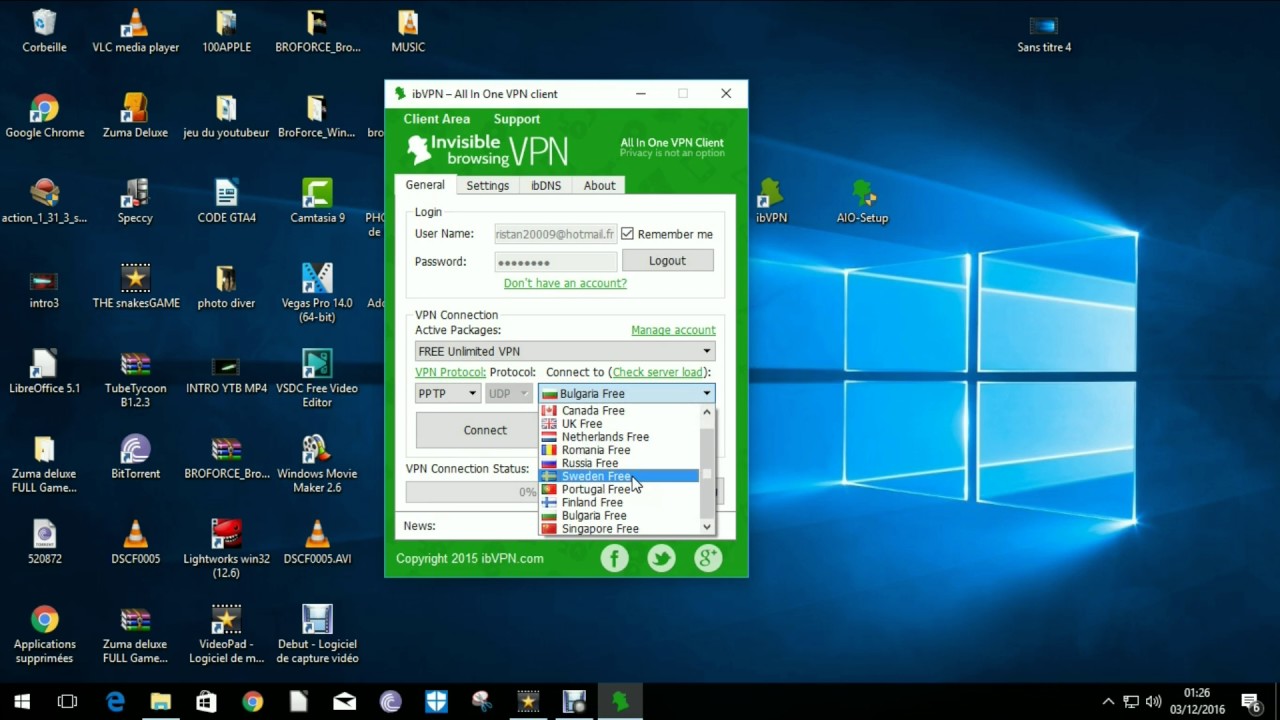
Task: Open File Explorer from the taskbar
Action: (161, 702)
